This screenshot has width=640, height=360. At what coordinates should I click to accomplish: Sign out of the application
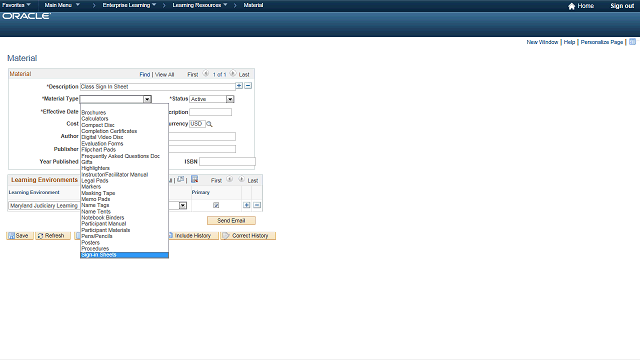coord(622,6)
